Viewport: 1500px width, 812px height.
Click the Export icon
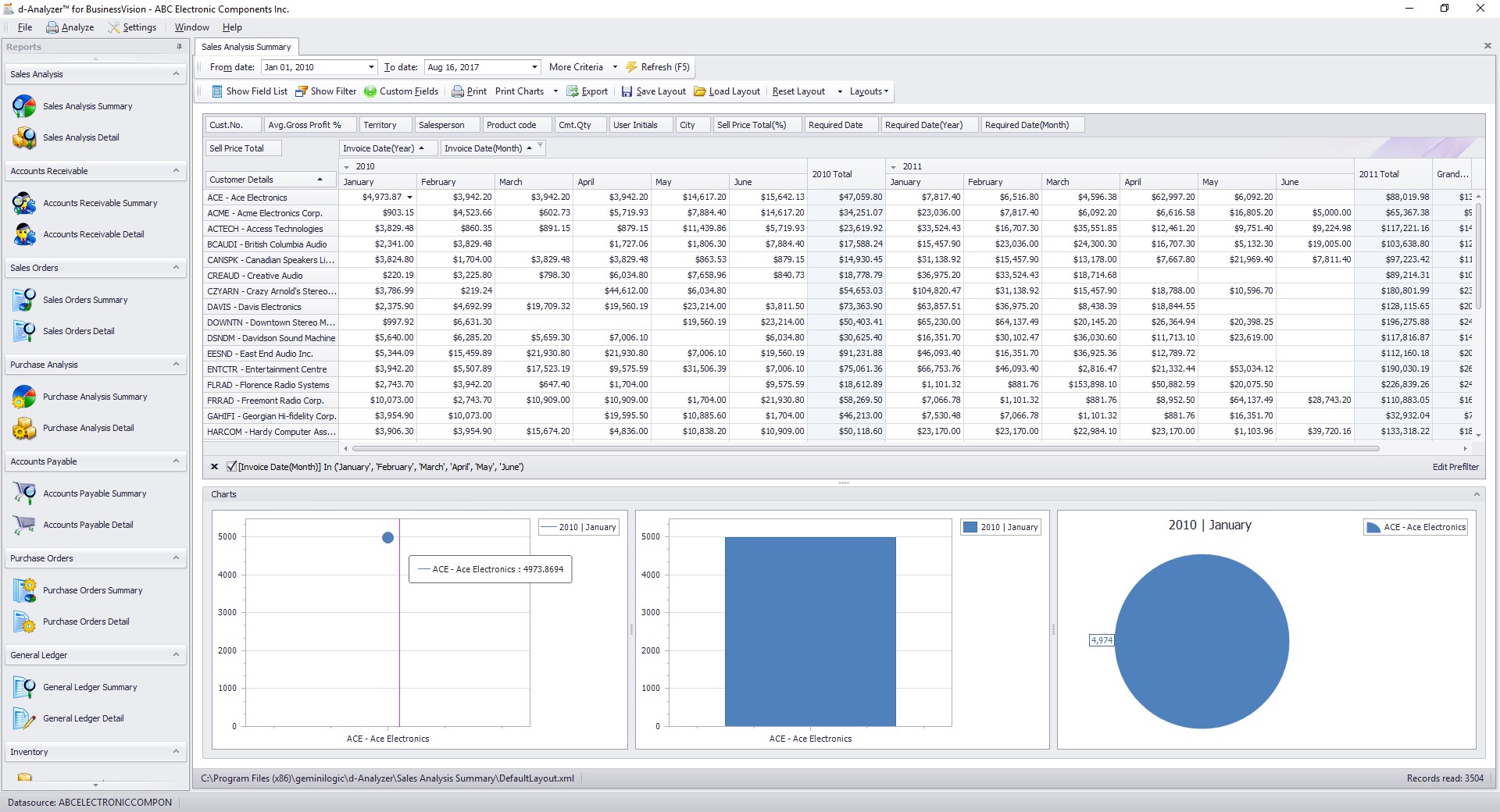[x=573, y=91]
